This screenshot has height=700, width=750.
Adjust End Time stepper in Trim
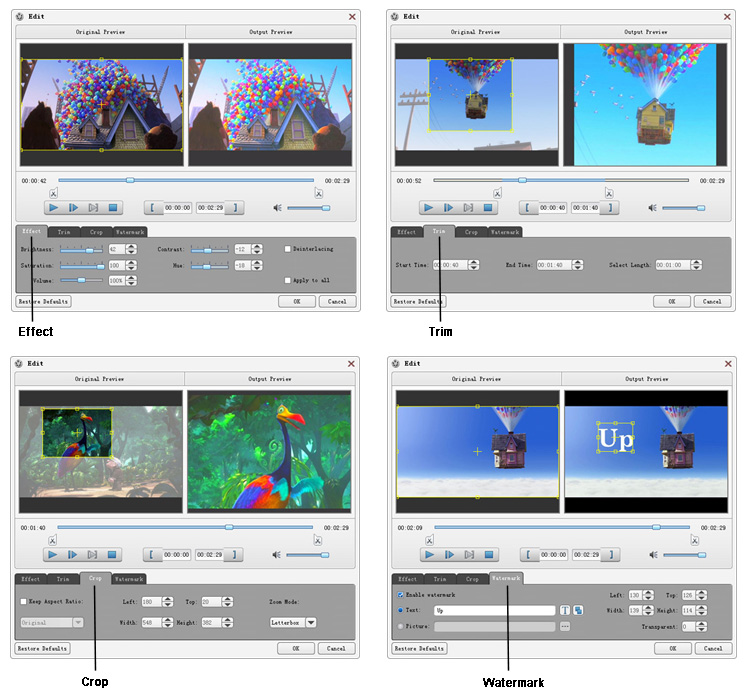(x=577, y=265)
